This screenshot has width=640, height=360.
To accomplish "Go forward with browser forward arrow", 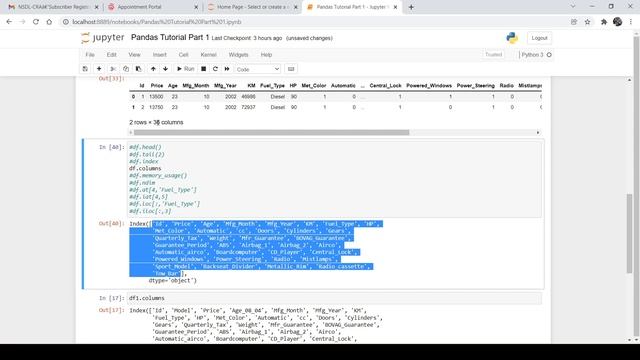I will coord(22,22).
